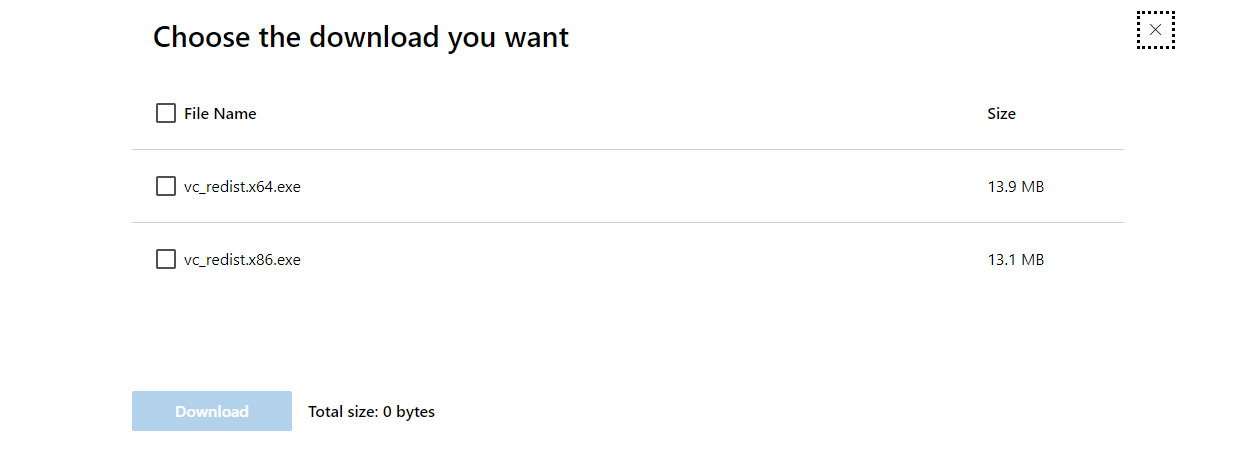Click the 13.1 MB size value
The image size is (1260, 449).
point(1015,260)
